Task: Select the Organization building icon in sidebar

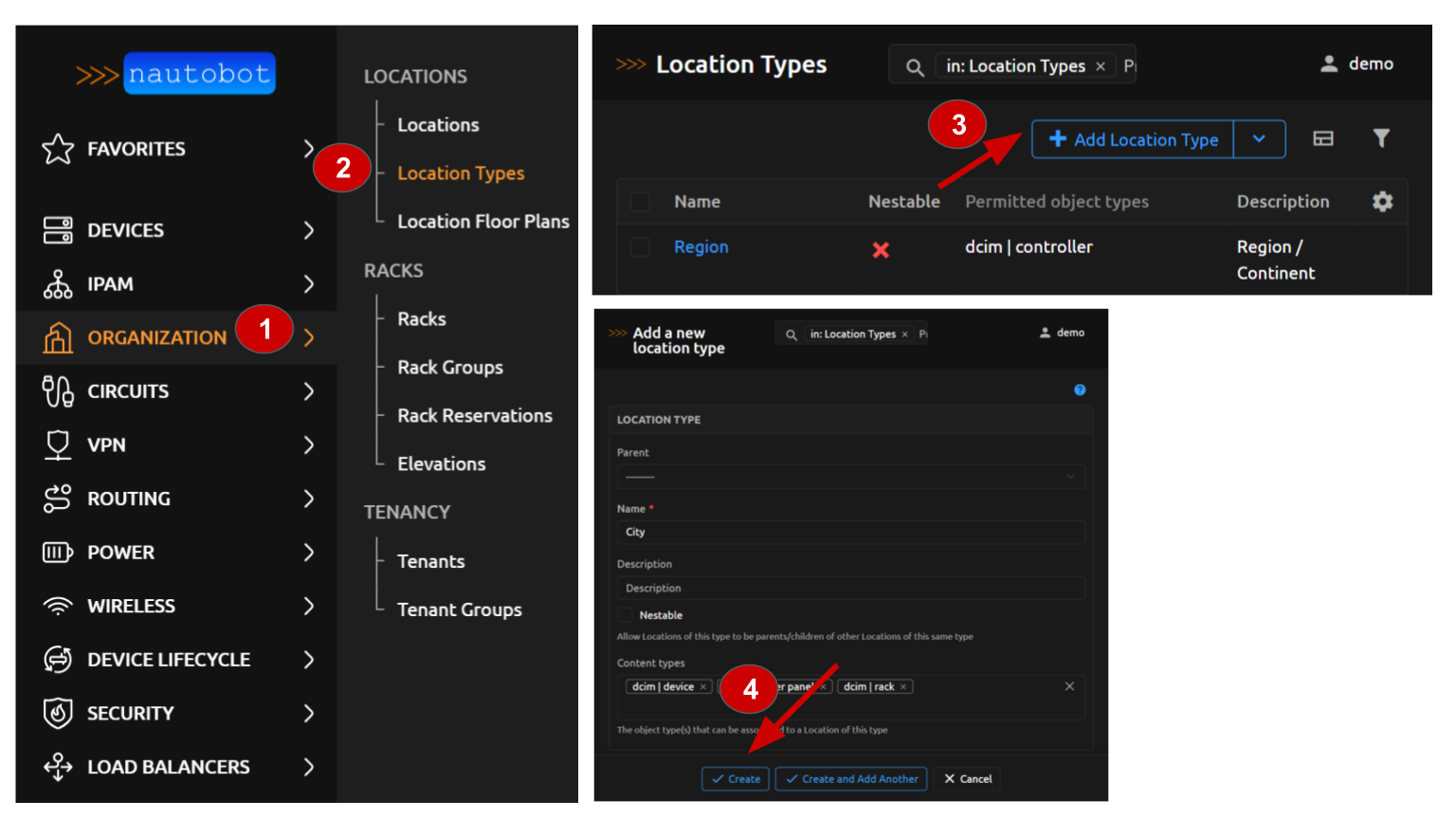Action: coord(57,337)
